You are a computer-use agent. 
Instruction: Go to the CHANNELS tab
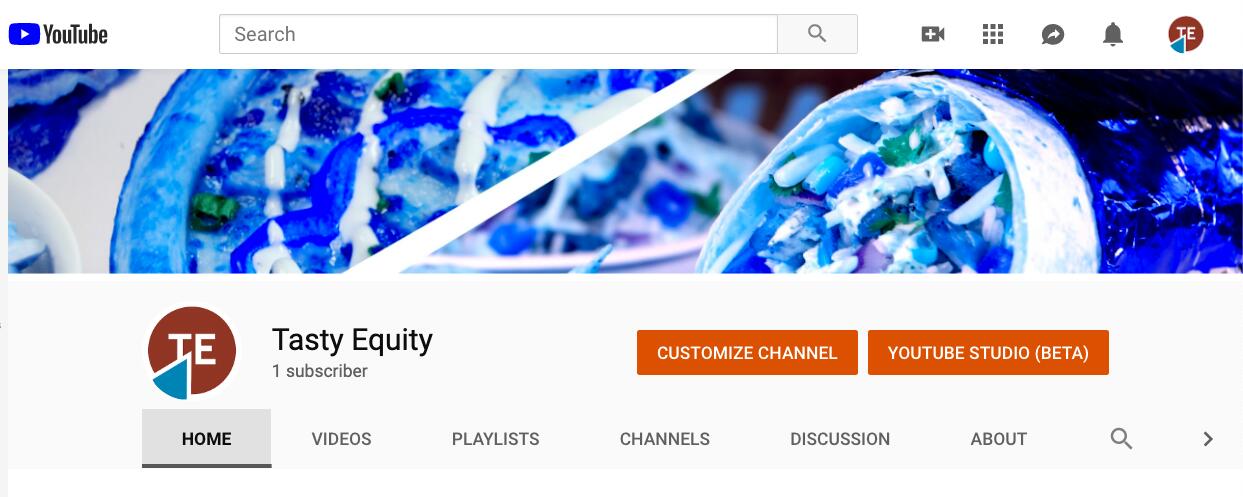(665, 438)
